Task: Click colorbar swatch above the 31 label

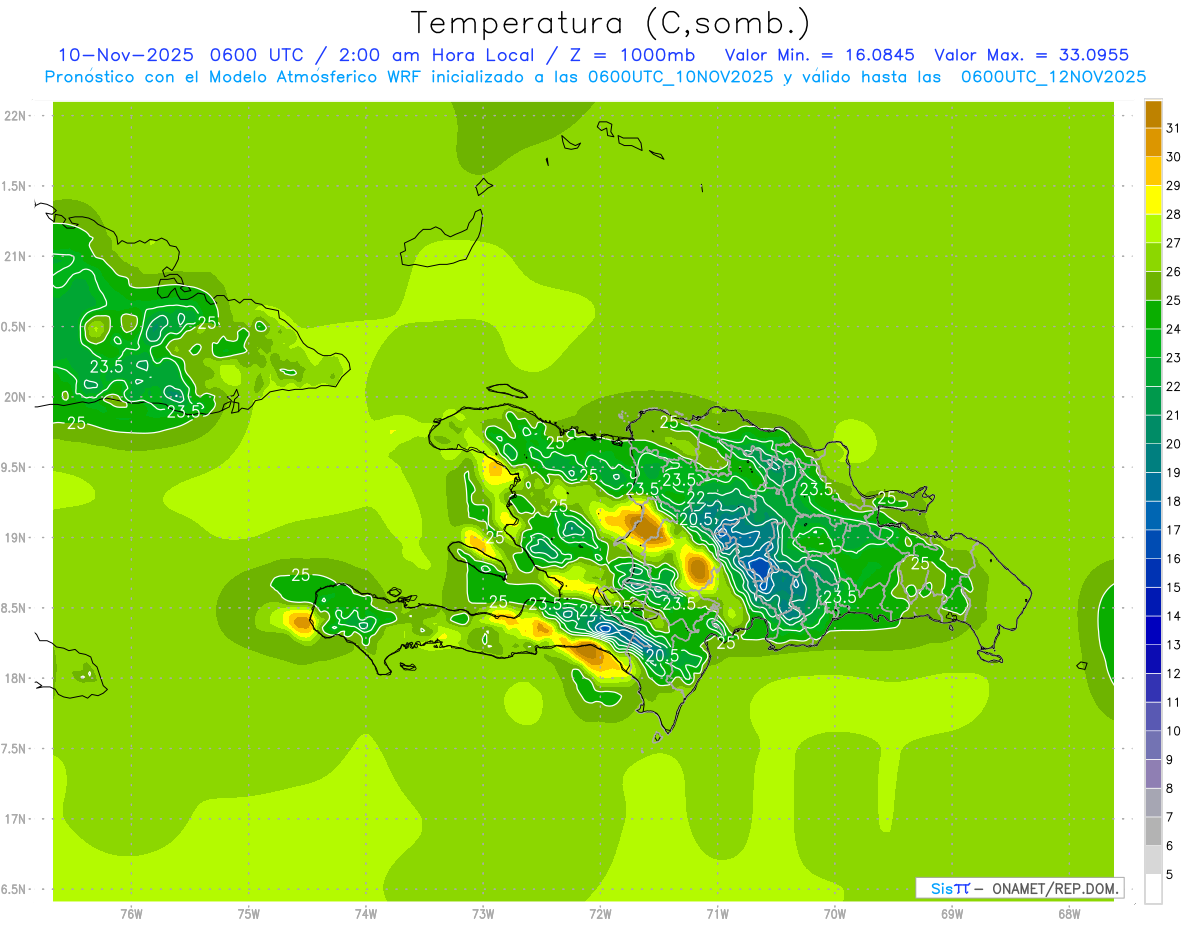Action: pyautogui.click(x=1153, y=113)
